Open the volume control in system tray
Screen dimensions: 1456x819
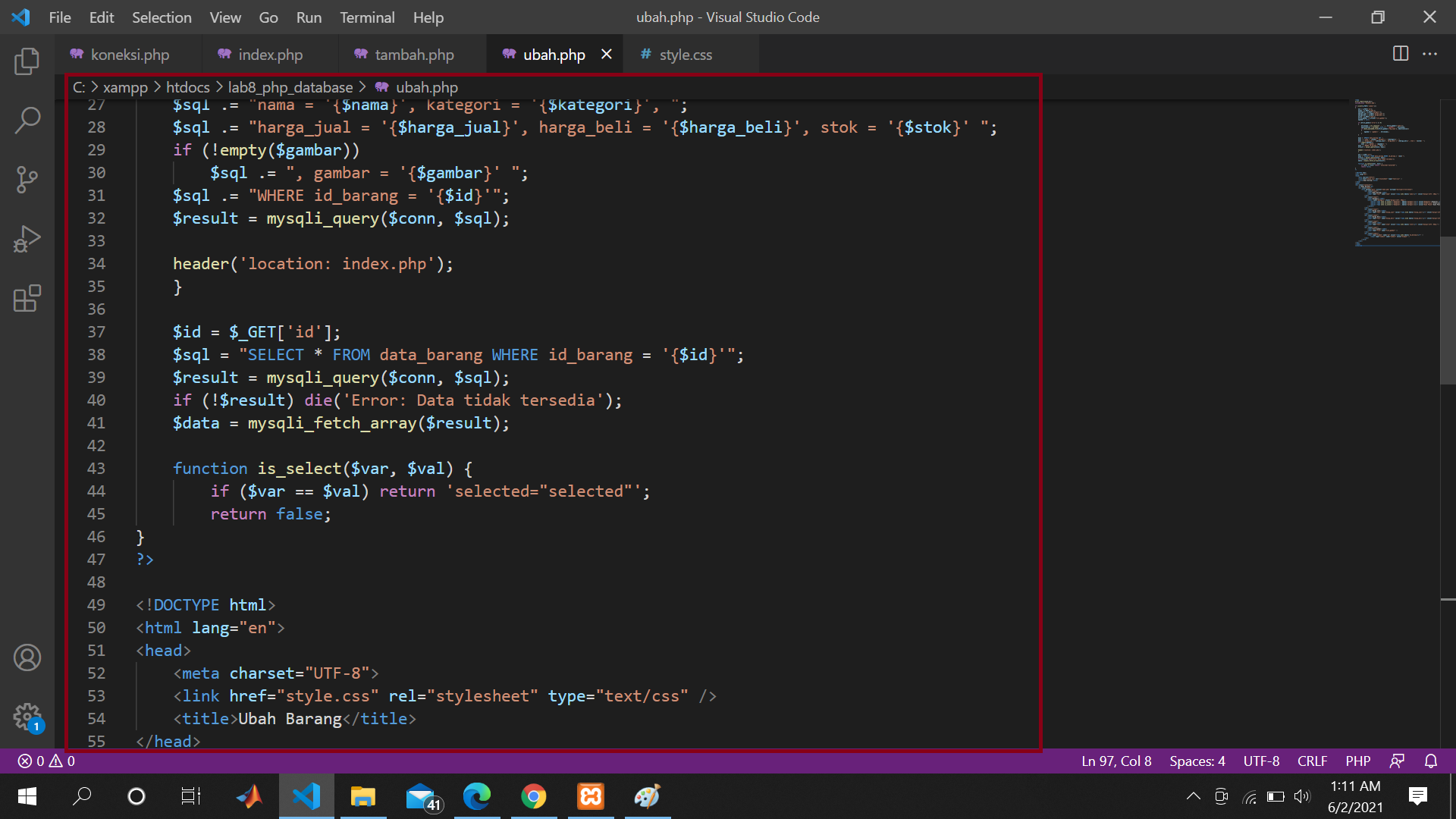click(x=1302, y=796)
